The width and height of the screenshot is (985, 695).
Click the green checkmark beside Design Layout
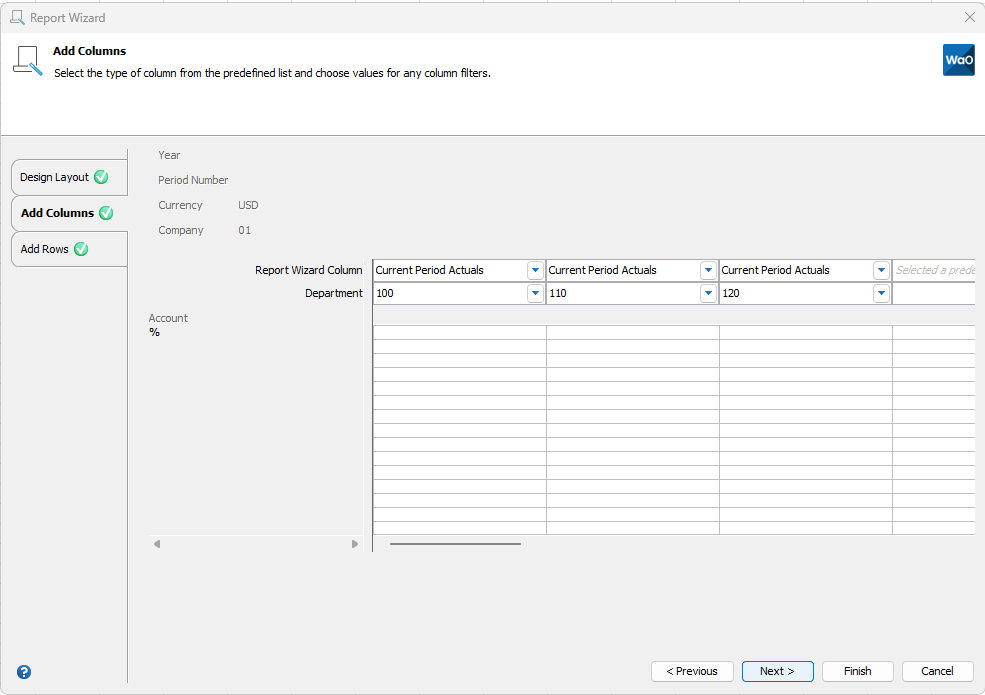tap(101, 177)
